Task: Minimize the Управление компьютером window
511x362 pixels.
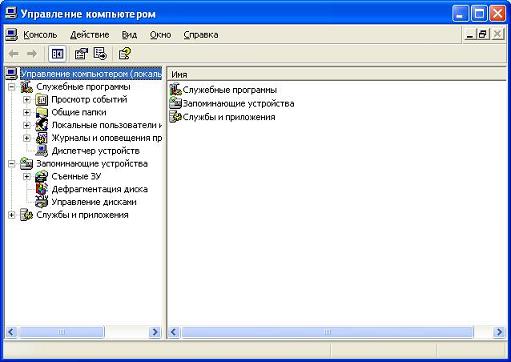Action: [x=460, y=14]
